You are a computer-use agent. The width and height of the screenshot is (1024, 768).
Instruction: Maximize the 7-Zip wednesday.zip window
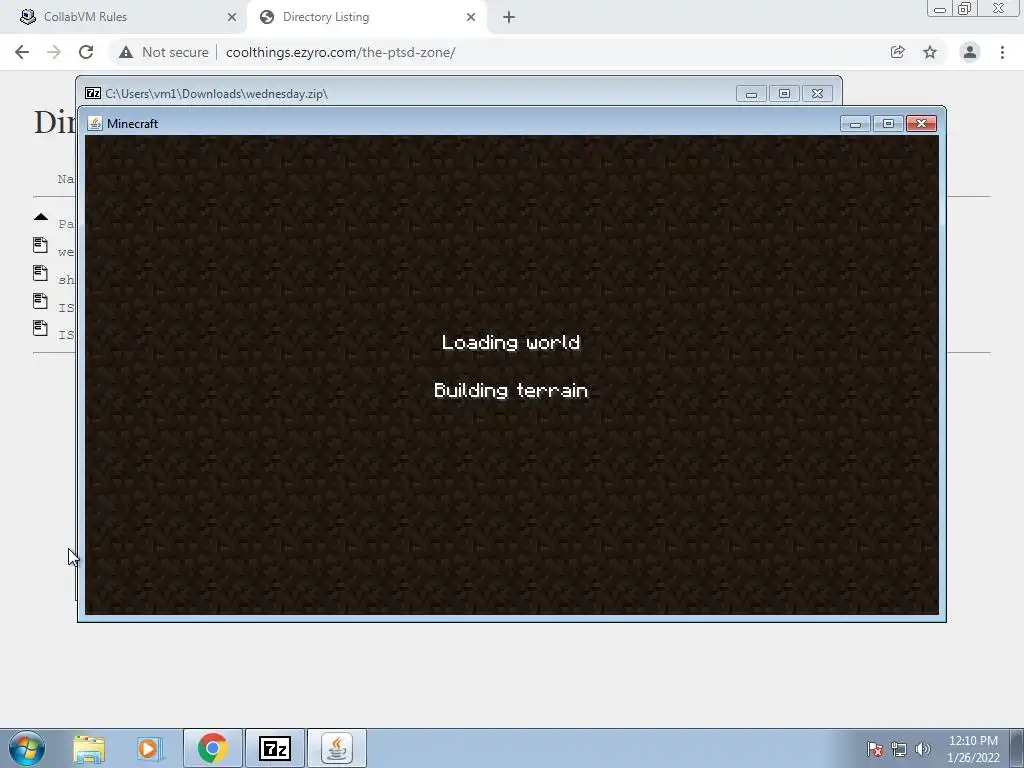[x=784, y=94]
